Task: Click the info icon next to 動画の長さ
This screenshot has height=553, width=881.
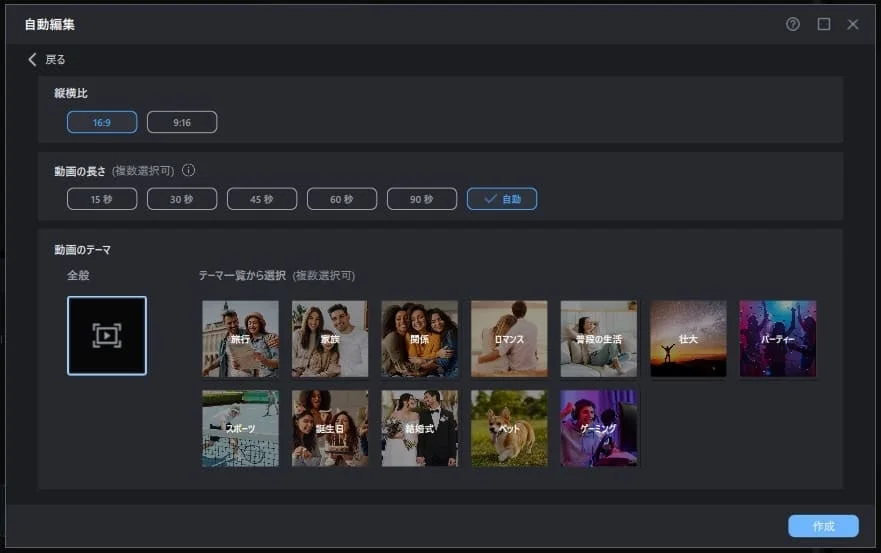Action: pyautogui.click(x=188, y=170)
